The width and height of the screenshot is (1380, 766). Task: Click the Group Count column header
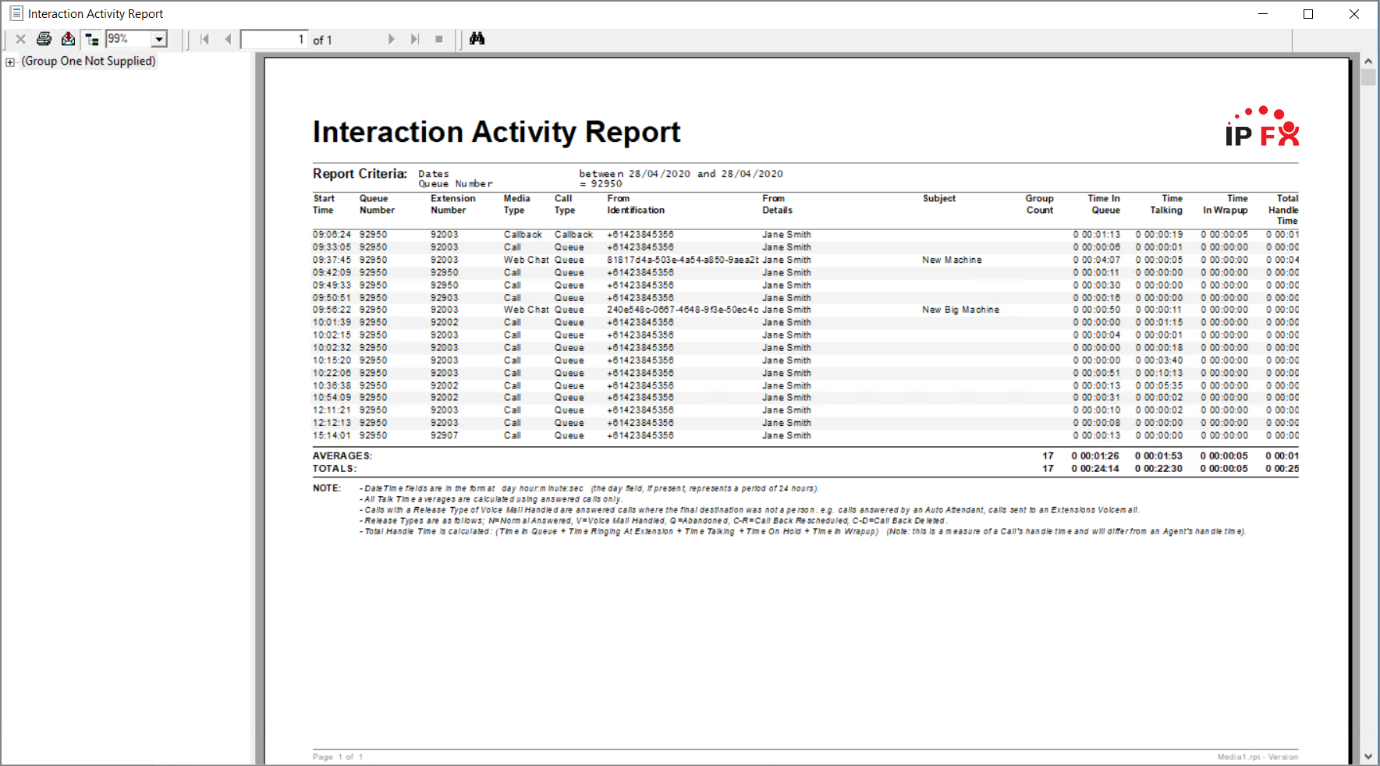(1039, 204)
